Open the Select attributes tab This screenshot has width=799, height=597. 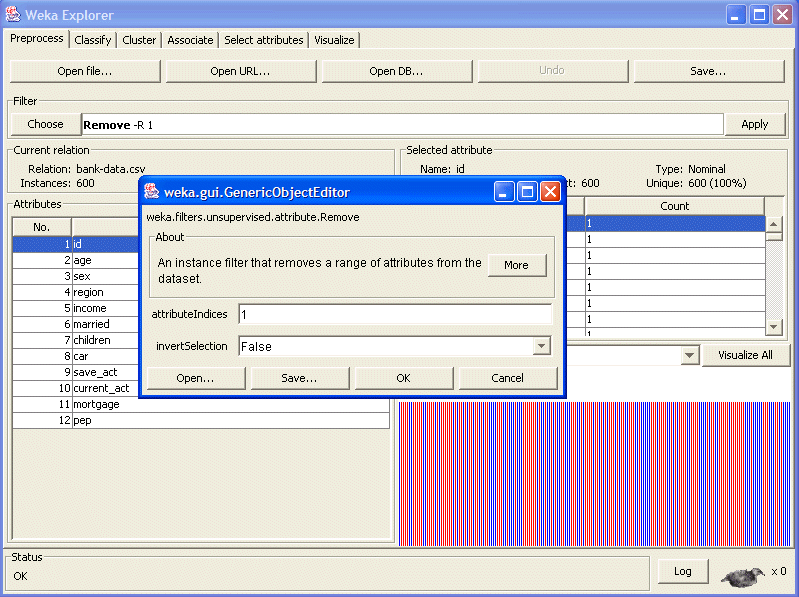click(x=263, y=40)
